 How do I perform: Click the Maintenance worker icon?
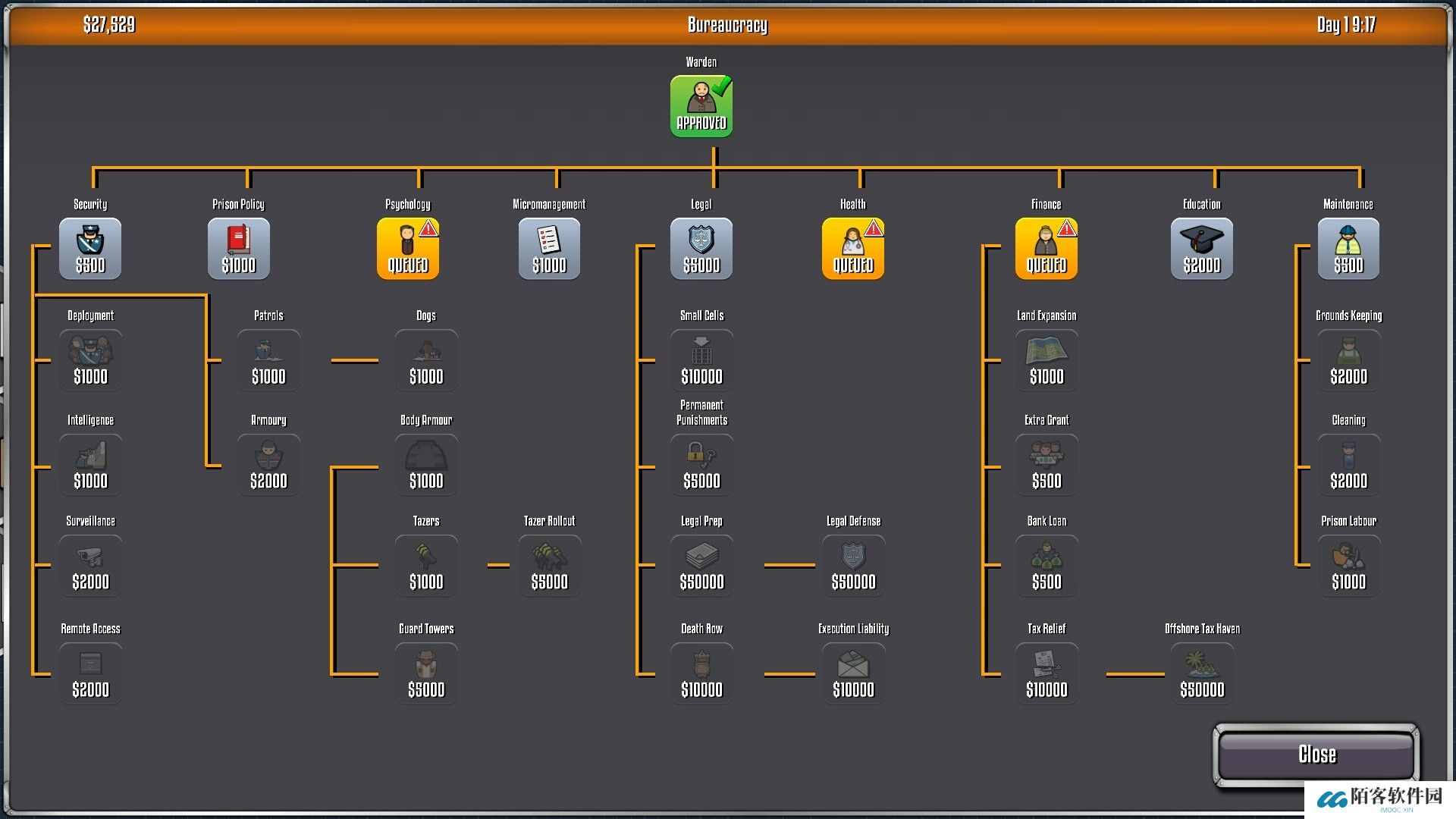pyautogui.click(x=1348, y=249)
